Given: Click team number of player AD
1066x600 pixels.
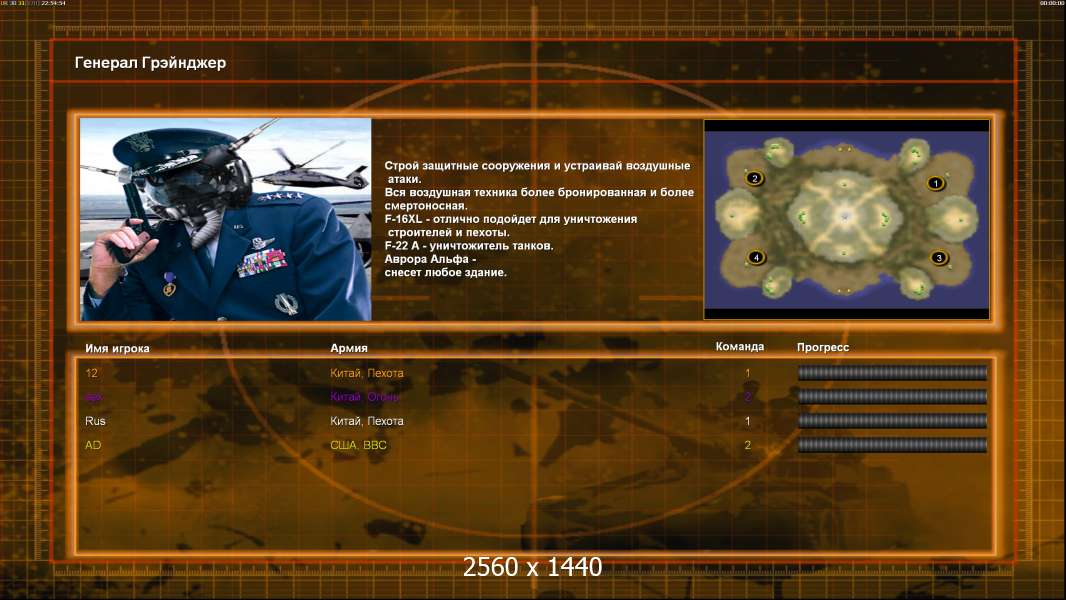Looking at the screenshot, I should click(x=747, y=445).
